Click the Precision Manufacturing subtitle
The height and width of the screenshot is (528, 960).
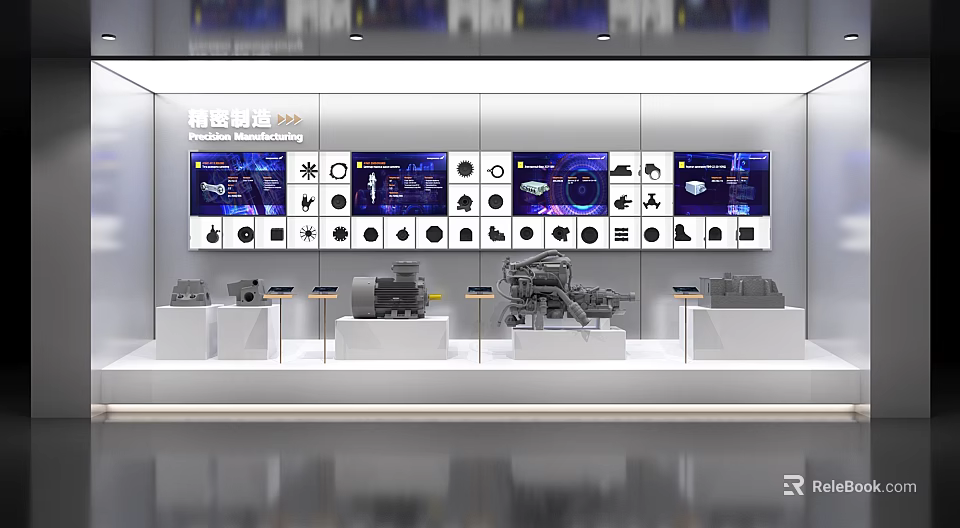246,137
